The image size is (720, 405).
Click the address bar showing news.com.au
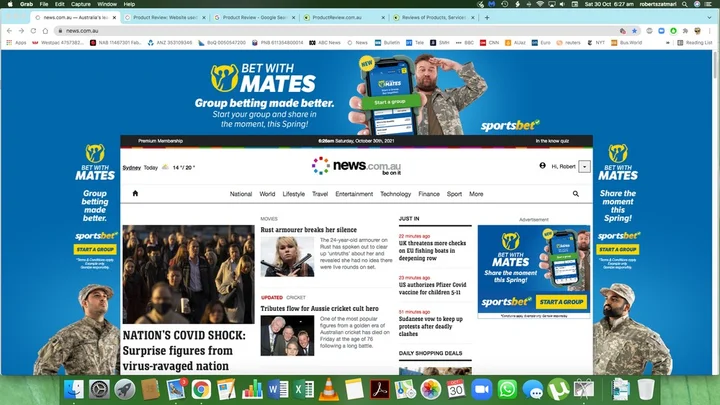point(340,31)
